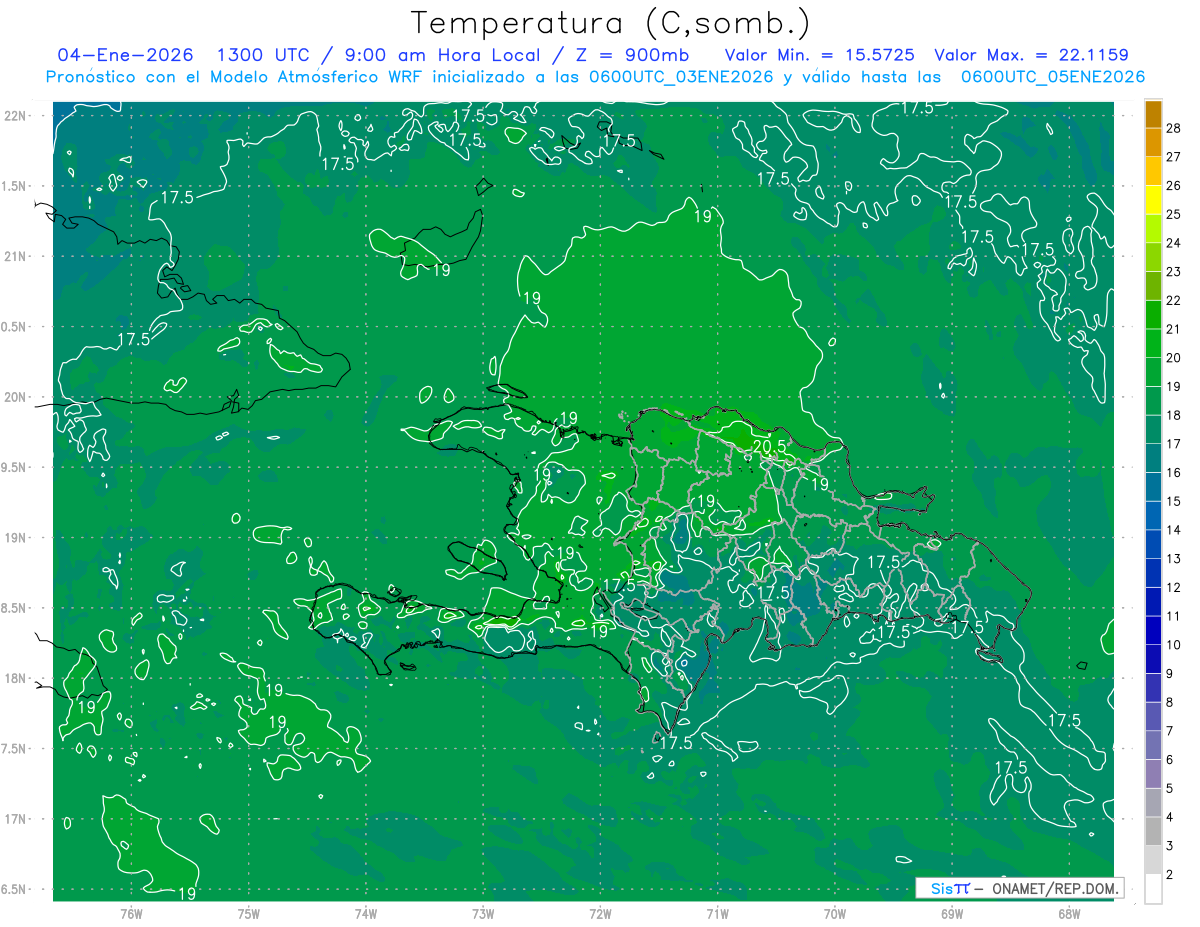Click the '8' label on the colour scale
Image resolution: width=1200 pixels, height=927 pixels.
[1170, 702]
